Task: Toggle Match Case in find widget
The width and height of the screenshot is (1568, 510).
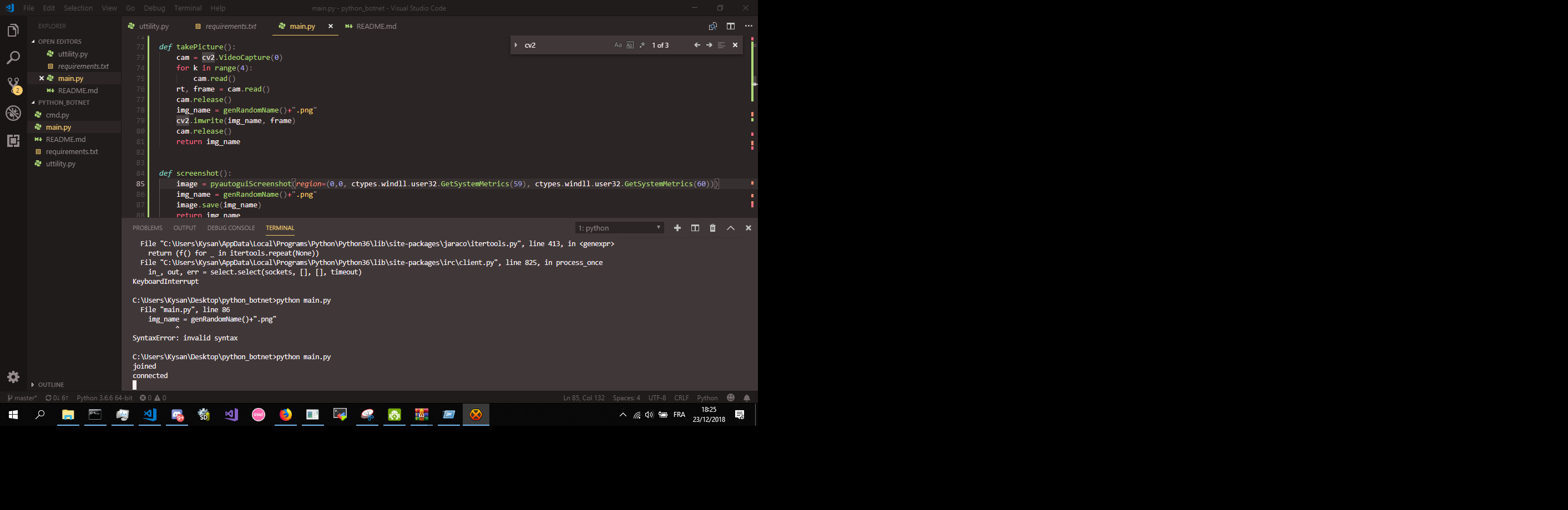Action: pyautogui.click(x=618, y=45)
